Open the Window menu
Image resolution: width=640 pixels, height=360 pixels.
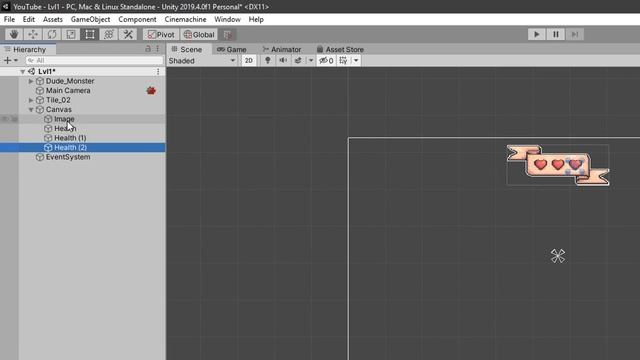tap(227, 19)
